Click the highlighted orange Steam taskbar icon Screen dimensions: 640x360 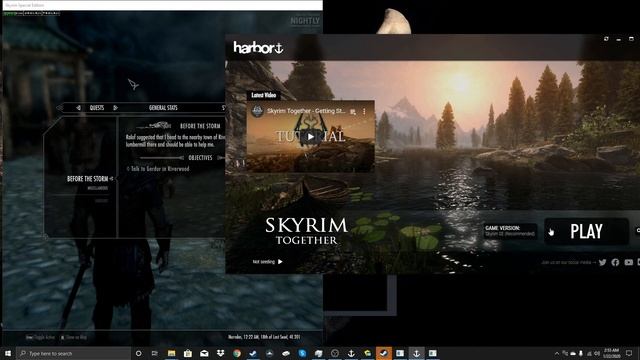point(384,353)
